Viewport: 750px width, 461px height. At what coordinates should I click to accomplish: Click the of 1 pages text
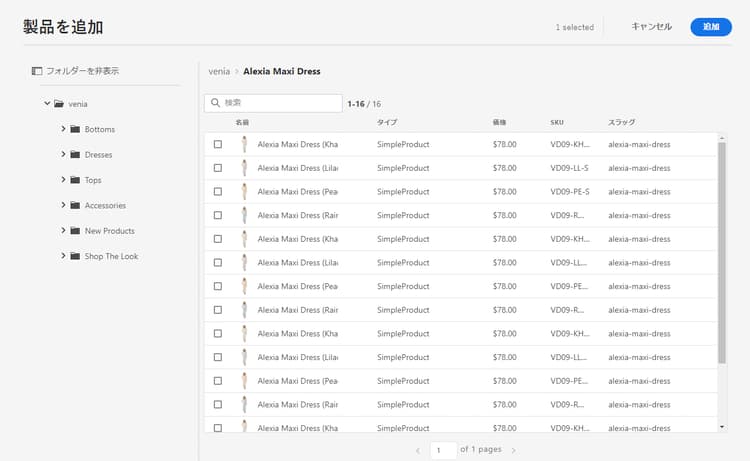coord(481,450)
